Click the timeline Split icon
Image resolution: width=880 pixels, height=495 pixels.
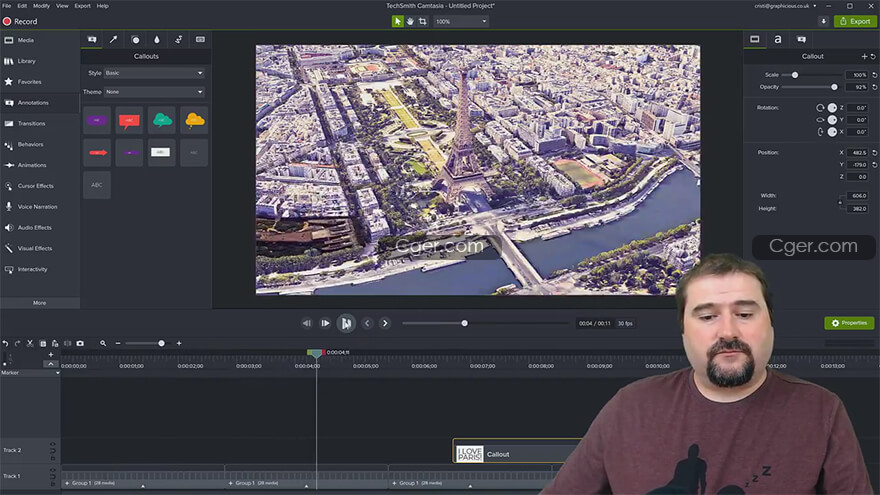tap(67, 343)
